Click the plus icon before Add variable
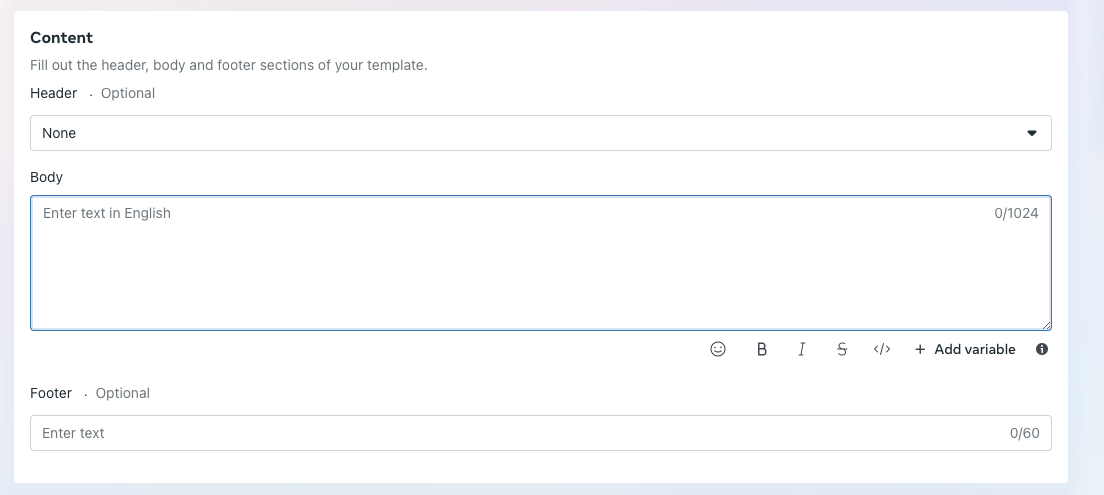Image resolution: width=1104 pixels, height=495 pixels. 920,349
